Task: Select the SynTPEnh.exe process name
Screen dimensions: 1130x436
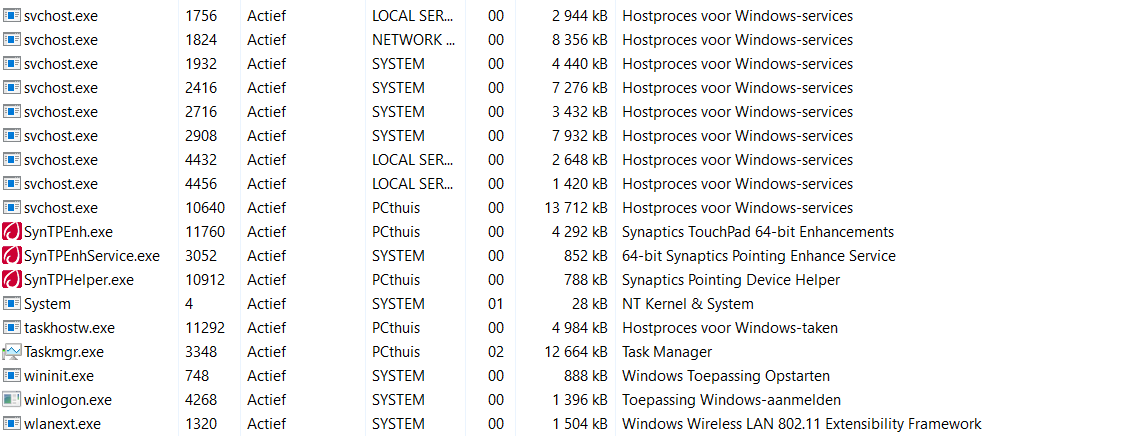Action: (68, 232)
